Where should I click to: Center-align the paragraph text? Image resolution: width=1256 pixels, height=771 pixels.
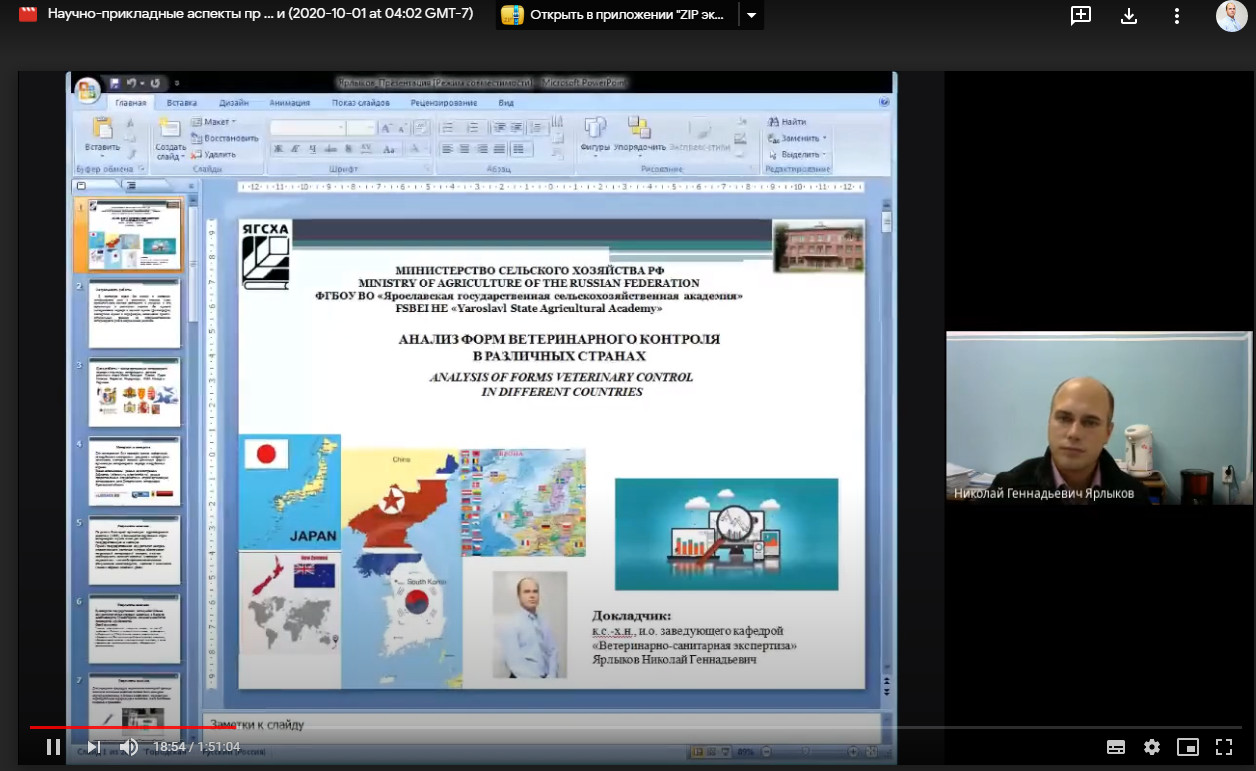[463, 149]
